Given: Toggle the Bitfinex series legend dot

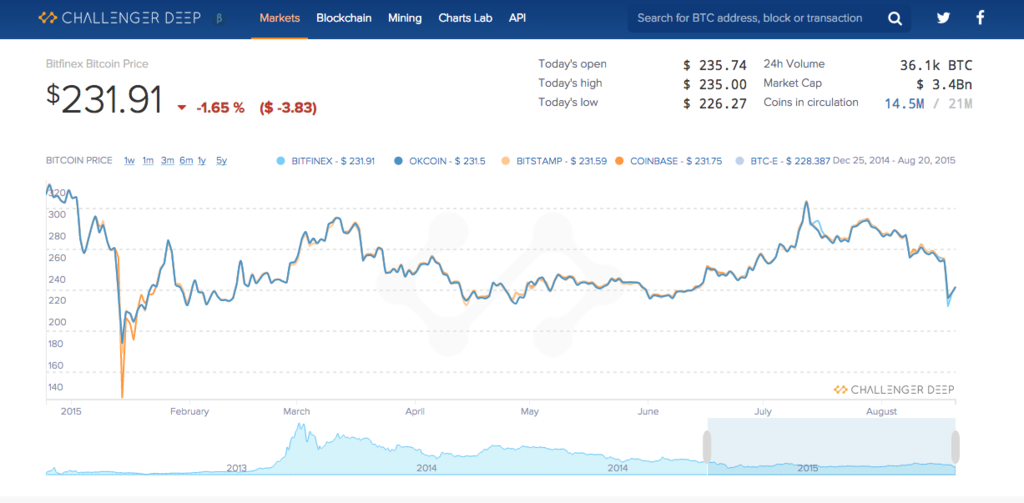Looking at the screenshot, I should pyautogui.click(x=281, y=161).
